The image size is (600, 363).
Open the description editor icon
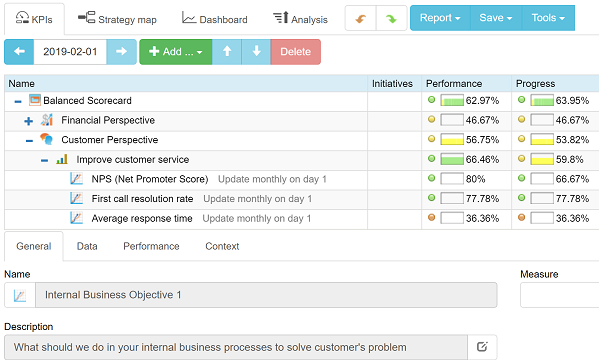click(x=482, y=347)
